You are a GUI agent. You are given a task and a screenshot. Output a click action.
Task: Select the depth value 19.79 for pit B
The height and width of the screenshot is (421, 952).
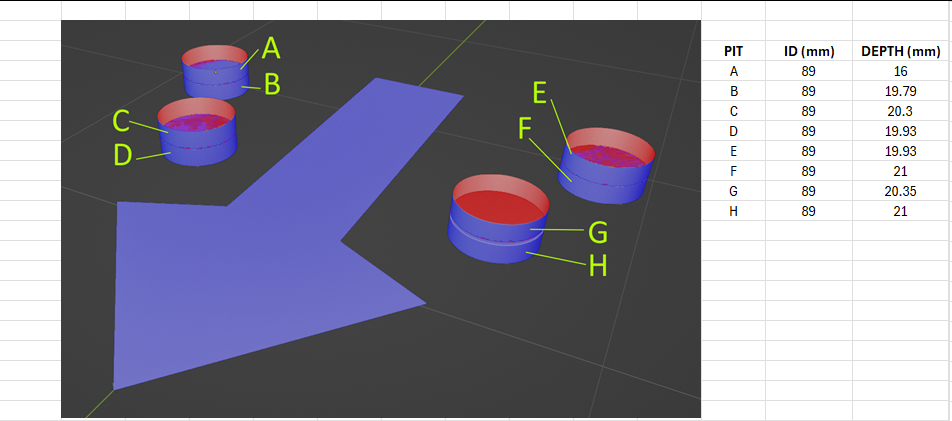coord(901,91)
